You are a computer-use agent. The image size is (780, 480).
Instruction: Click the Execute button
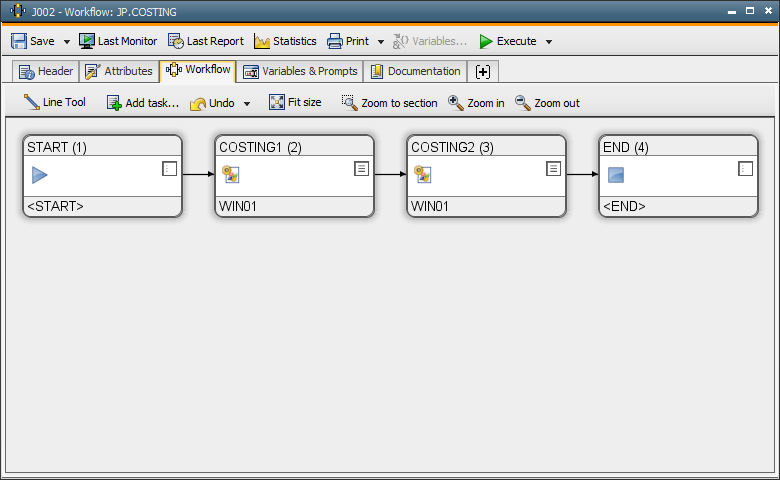point(507,41)
